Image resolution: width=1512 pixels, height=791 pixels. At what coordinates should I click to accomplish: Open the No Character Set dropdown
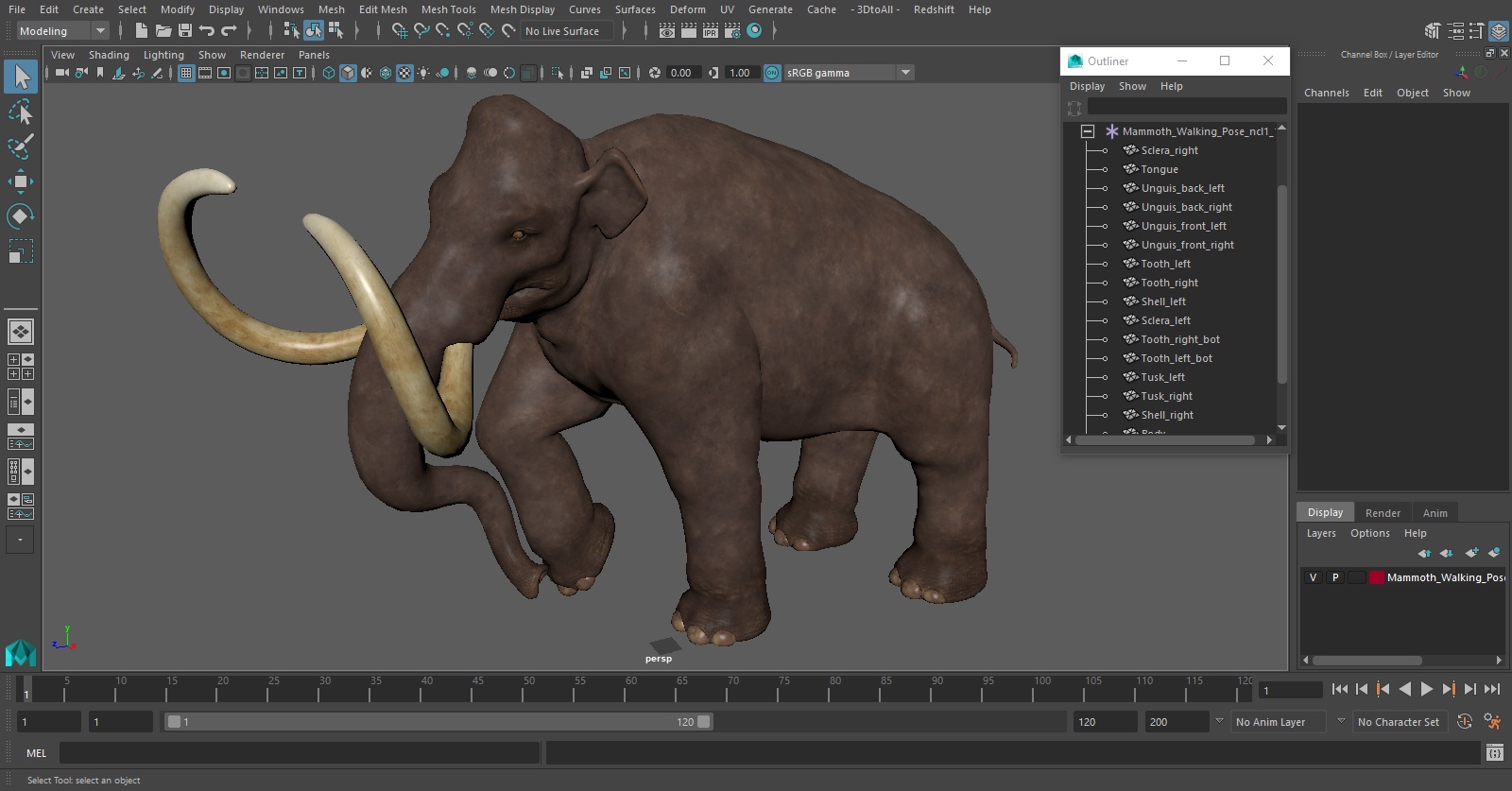[x=1400, y=722]
